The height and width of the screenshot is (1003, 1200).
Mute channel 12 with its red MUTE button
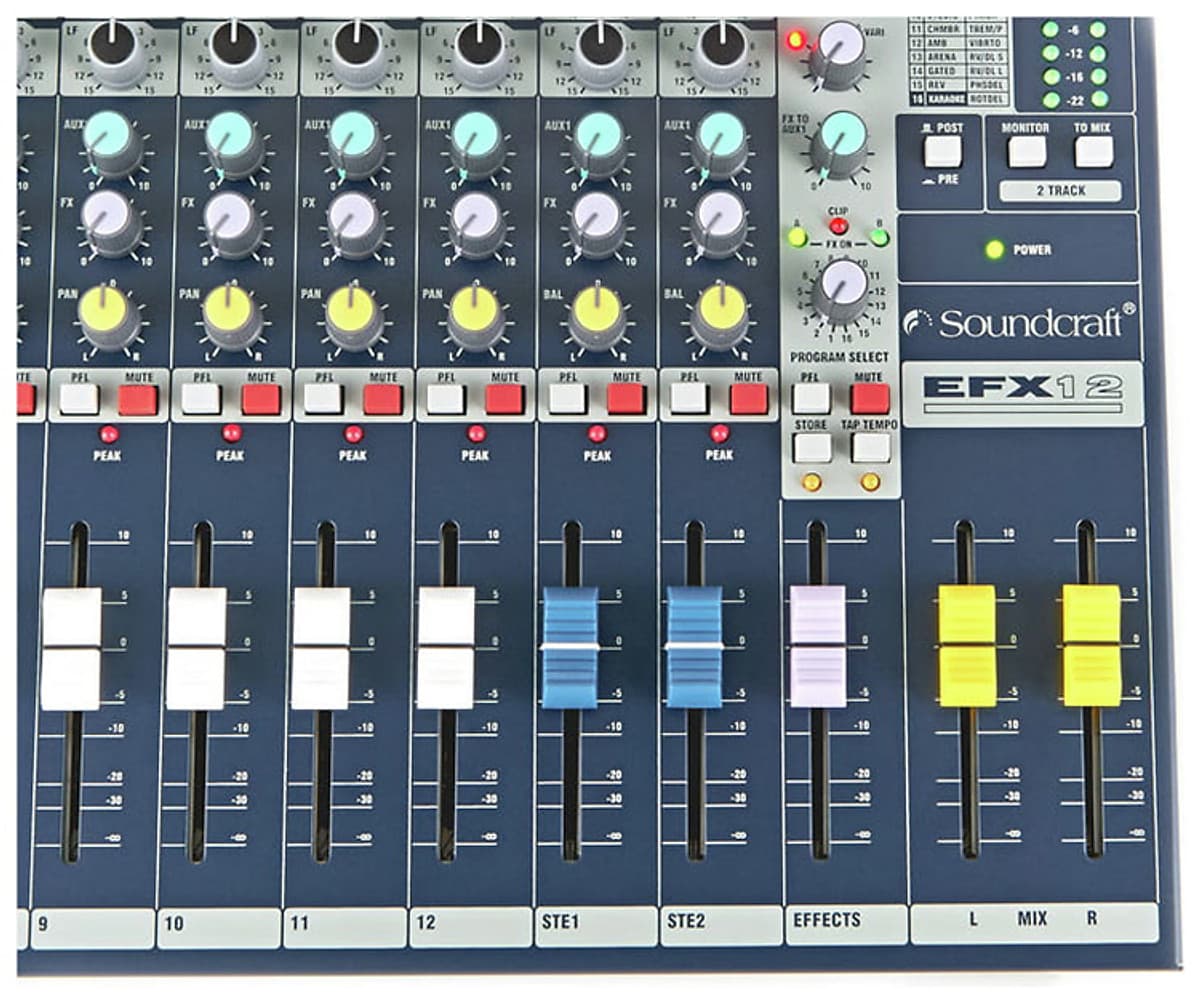[505, 399]
